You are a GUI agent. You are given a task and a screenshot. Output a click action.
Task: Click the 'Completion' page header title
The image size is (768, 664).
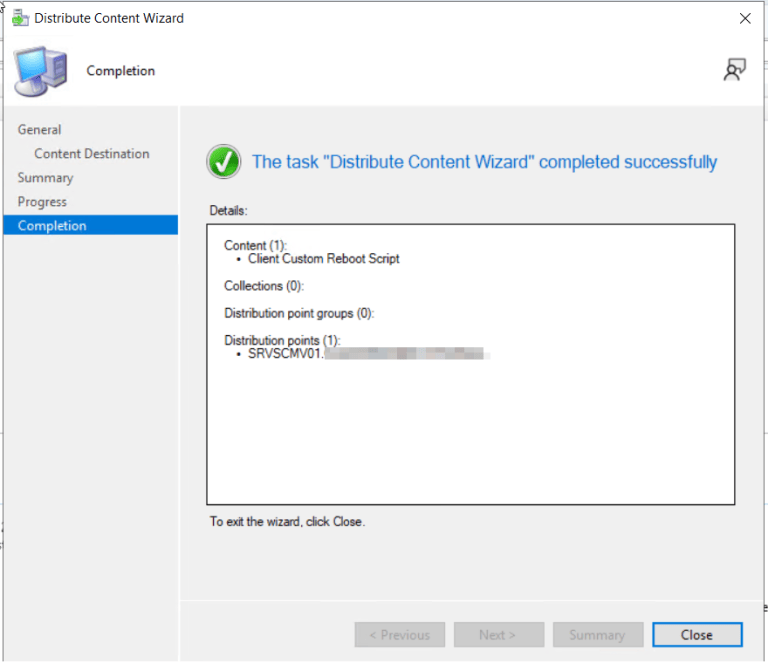pyautogui.click(x=120, y=71)
